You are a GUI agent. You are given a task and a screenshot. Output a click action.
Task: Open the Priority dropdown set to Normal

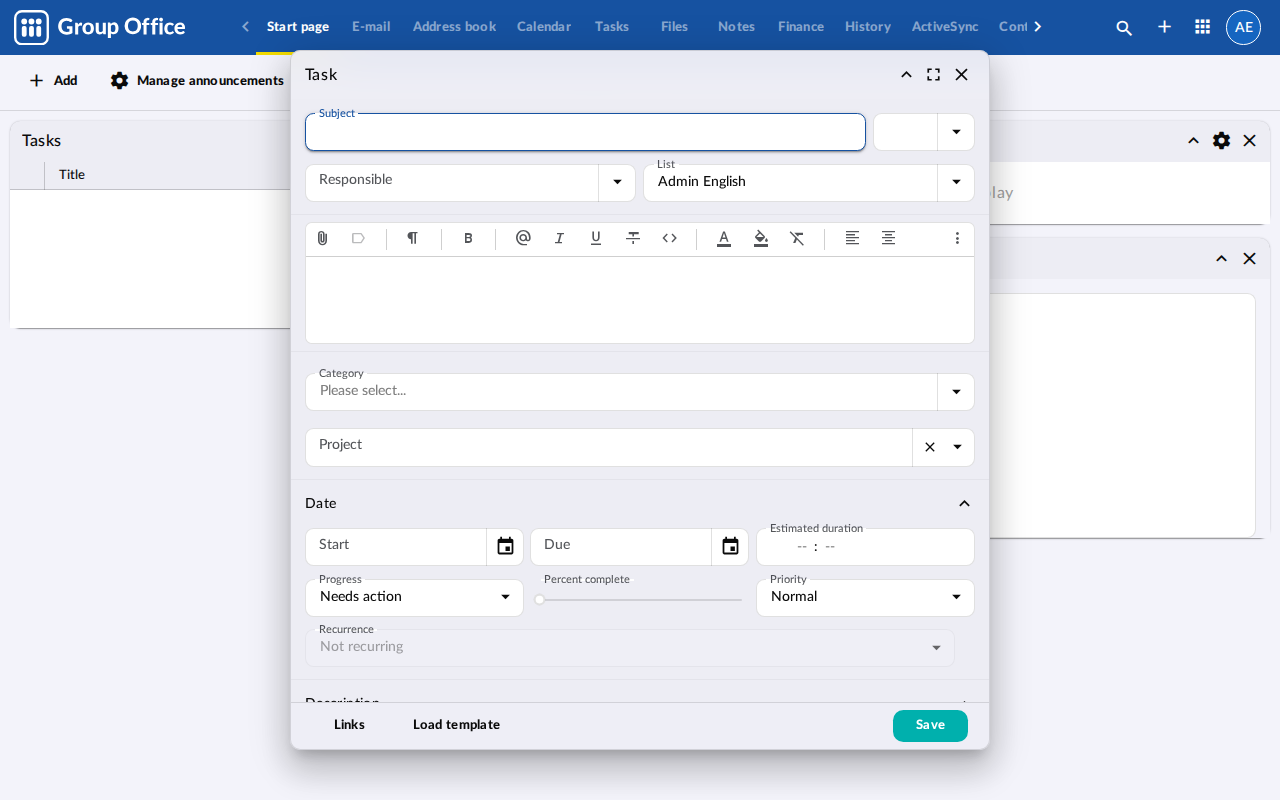(x=865, y=598)
